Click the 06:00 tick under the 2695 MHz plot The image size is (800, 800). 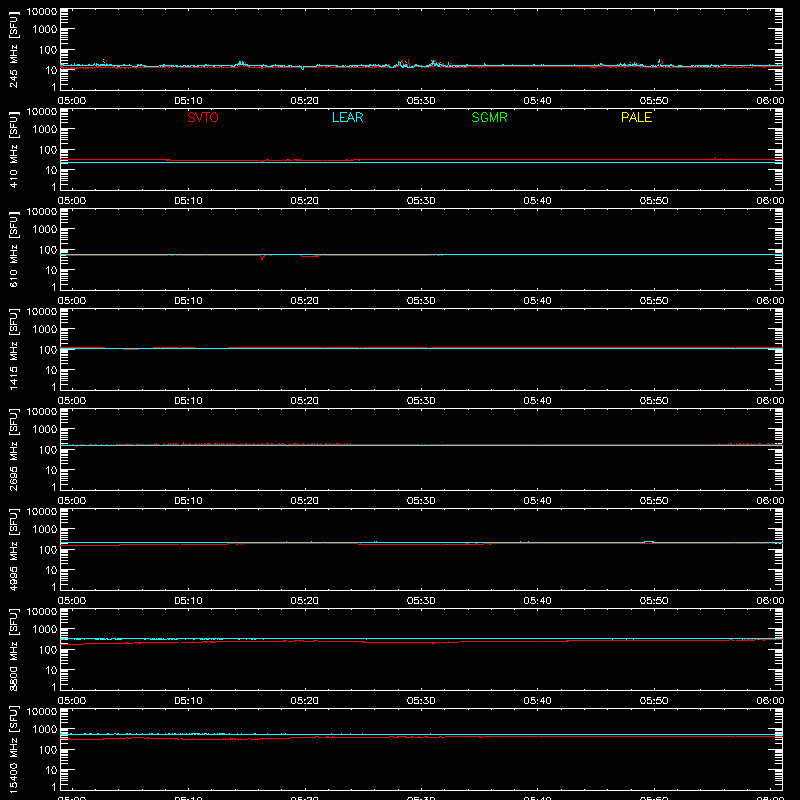click(770, 501)
